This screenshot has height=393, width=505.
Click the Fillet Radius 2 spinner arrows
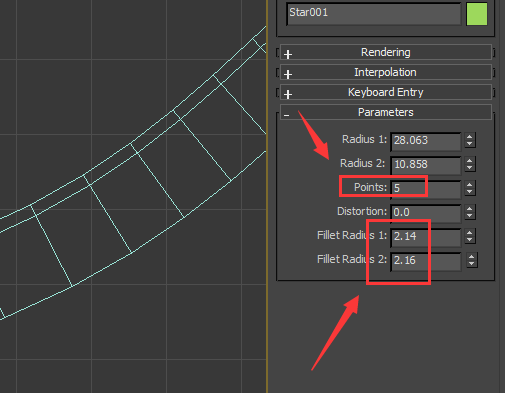(471, 260)
